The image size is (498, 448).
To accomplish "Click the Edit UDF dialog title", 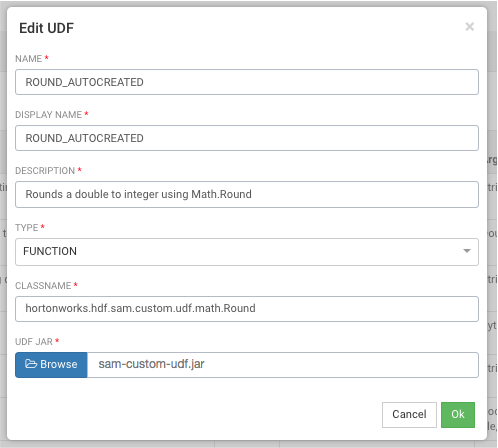I will point(46,28).
